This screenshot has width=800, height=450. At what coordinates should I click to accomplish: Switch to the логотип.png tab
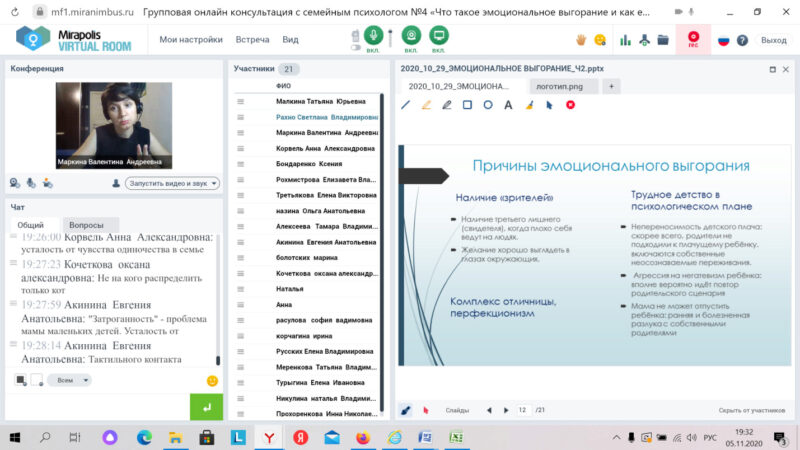[x=562, y=86]
